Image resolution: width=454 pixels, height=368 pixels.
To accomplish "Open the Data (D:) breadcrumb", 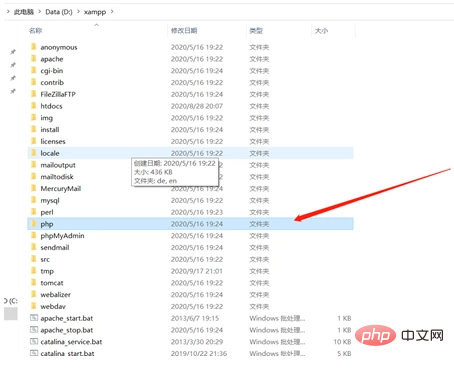I will pyautogui.click(x=59, y=12).
